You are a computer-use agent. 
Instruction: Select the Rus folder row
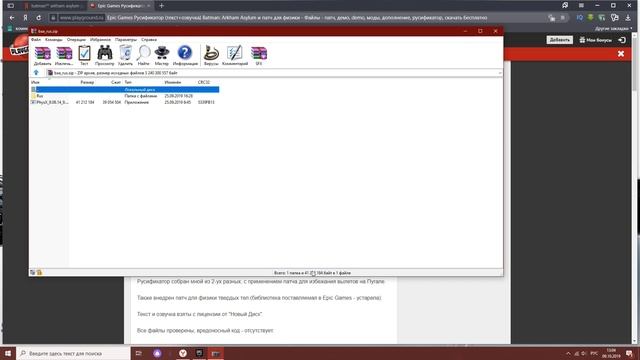tap(125, 96)
